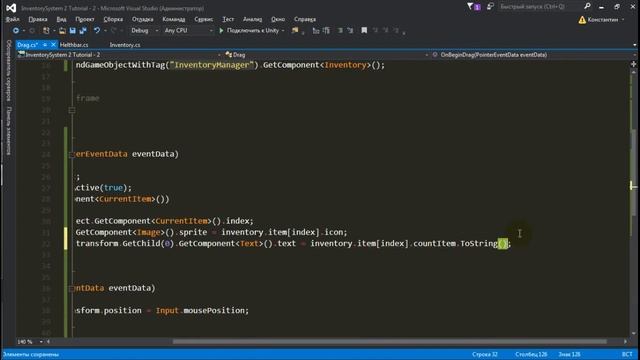The width and height of the screenshot is (640, 360).
Task: Click the Increase Indent toolbar icon
Action: (326, 31)
